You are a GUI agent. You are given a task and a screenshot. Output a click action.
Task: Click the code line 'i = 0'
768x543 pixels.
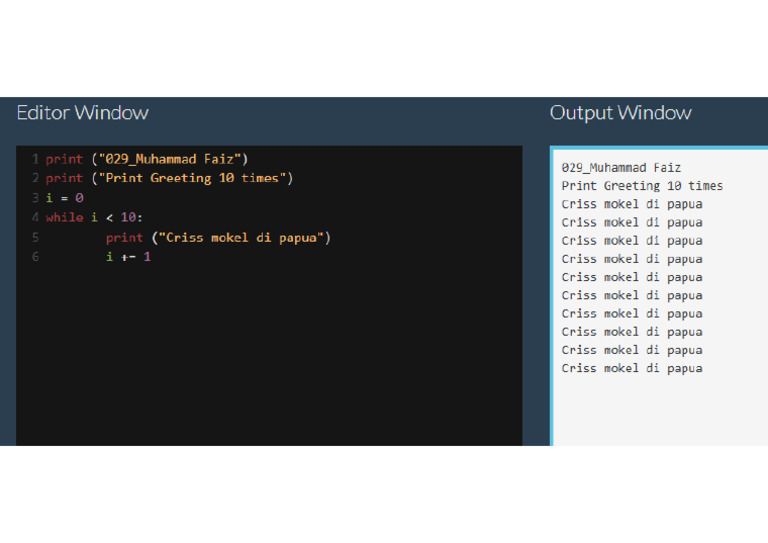click(65, 198)
